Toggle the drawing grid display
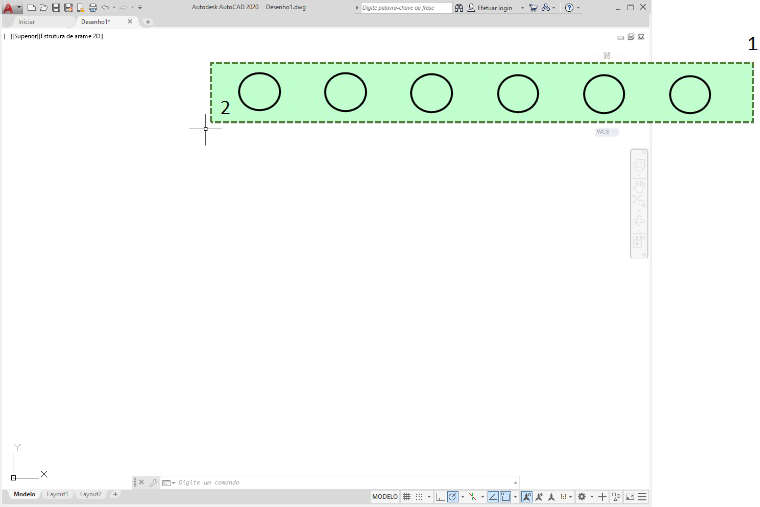Image resolution: width=760 pixels, height=507 pixels. (407, 497)
